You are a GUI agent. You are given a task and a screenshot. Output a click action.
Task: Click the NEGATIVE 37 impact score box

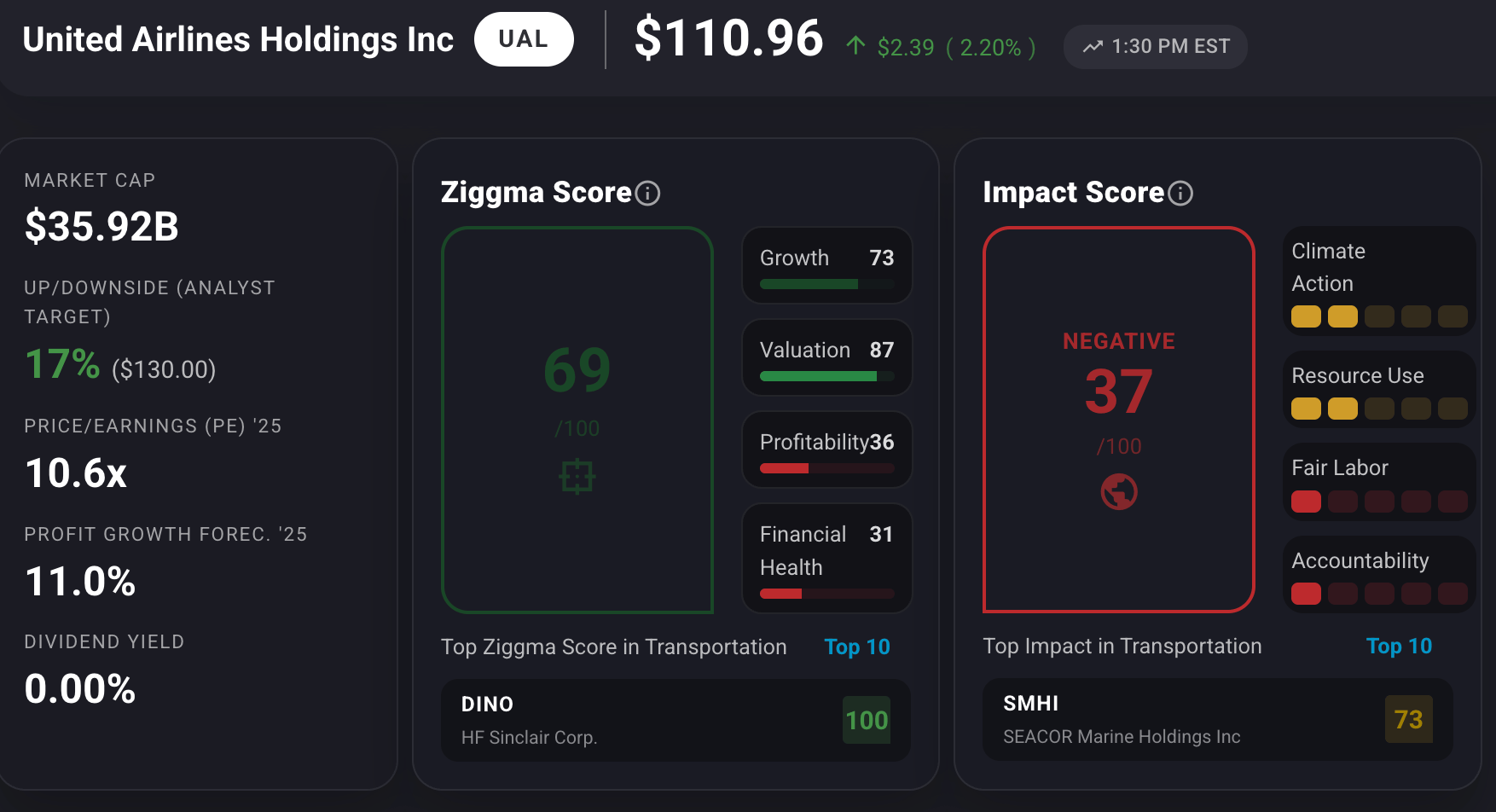1119,420
